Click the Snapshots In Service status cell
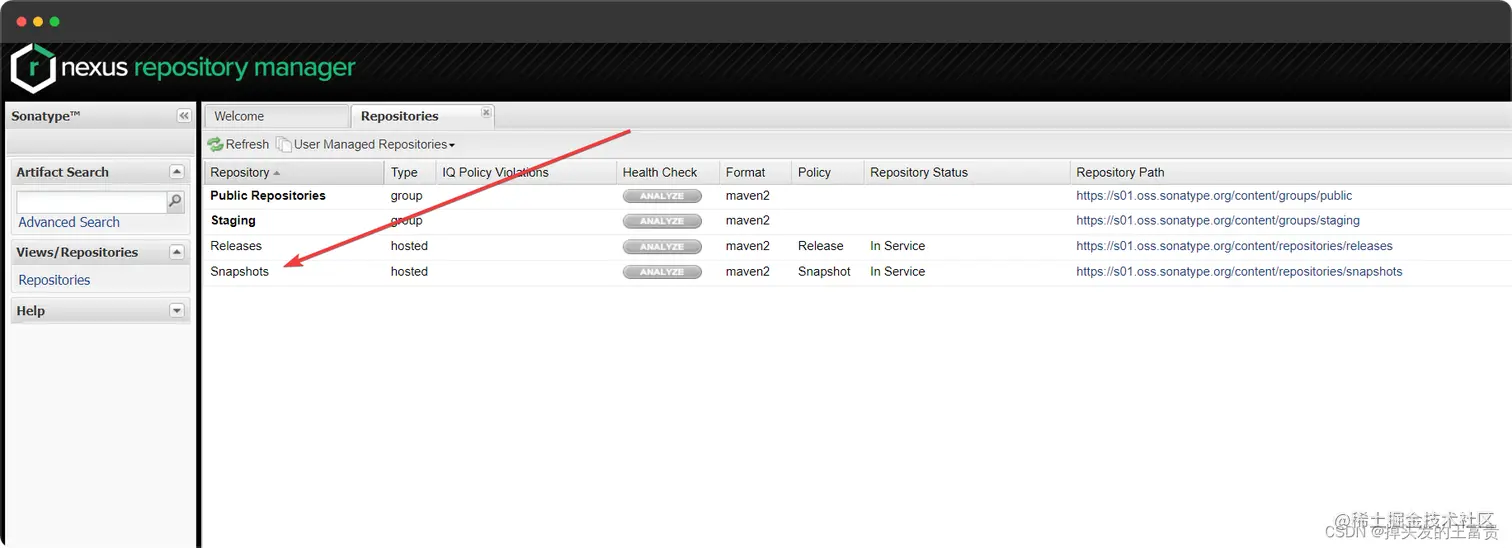Viewport: 1512px width, 548px height. pos(897,272)
